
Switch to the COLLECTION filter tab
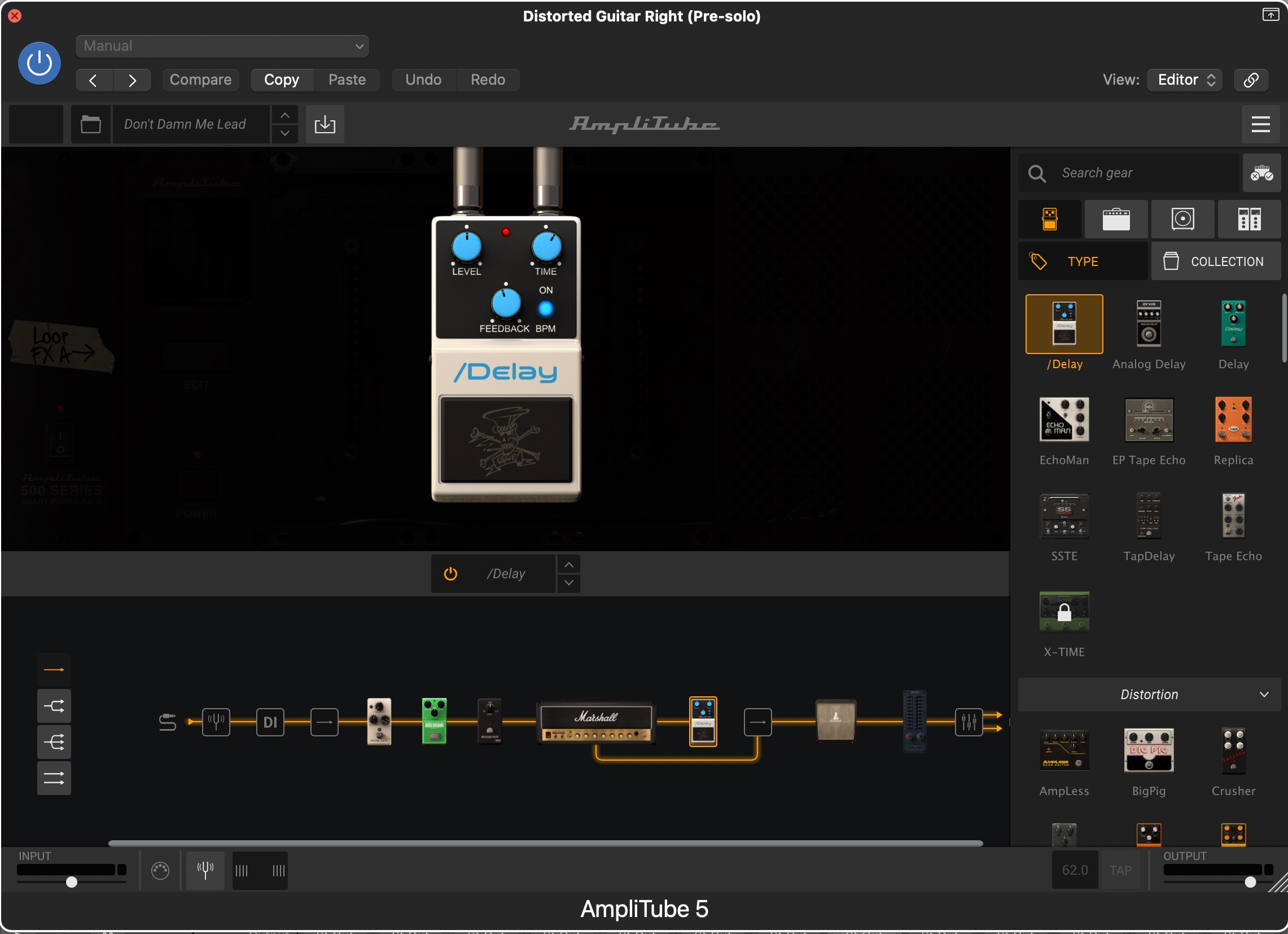[x=1216, y=261]
